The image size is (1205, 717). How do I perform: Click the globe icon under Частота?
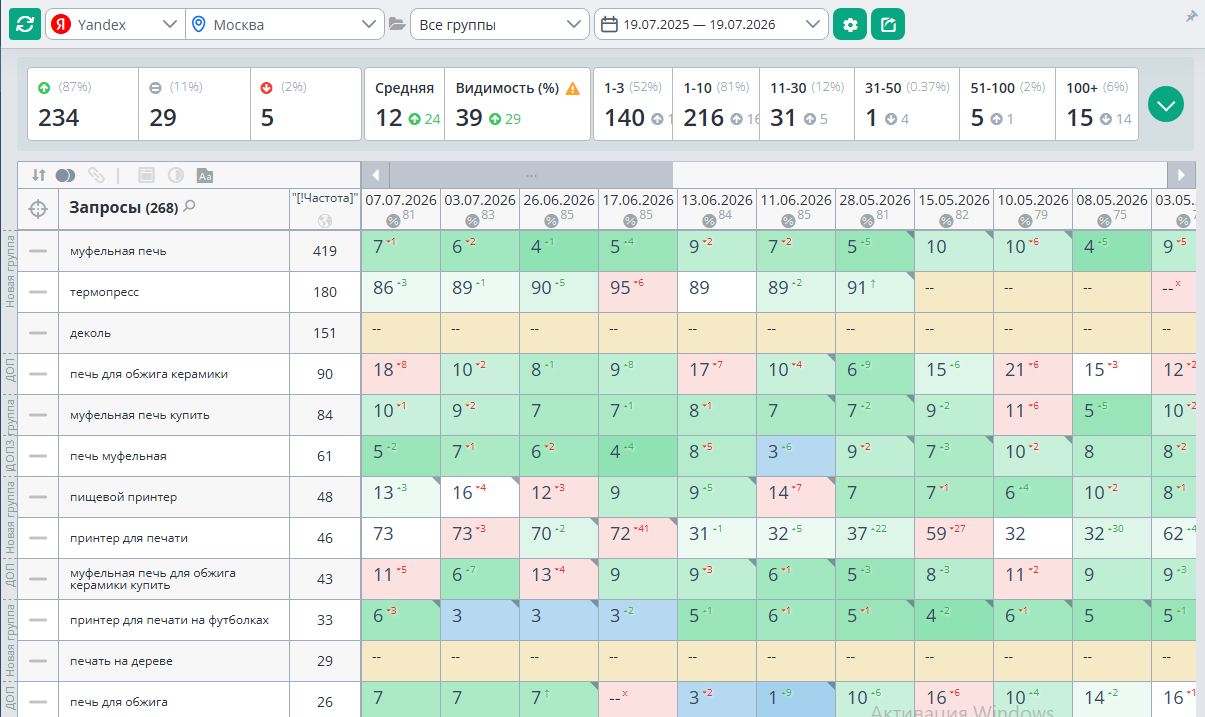click(324, 221)
